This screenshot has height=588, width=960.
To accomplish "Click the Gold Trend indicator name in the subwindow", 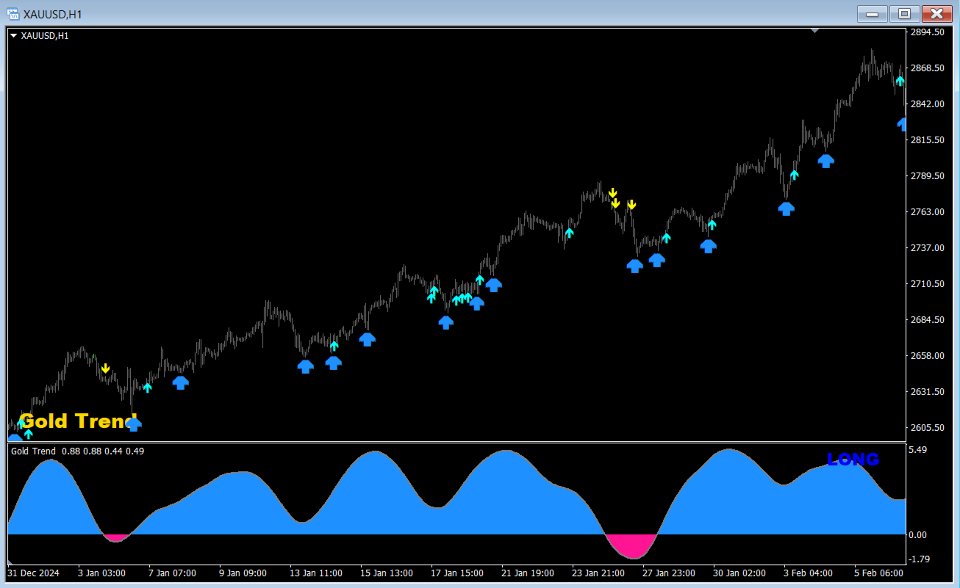I will 33,451.
